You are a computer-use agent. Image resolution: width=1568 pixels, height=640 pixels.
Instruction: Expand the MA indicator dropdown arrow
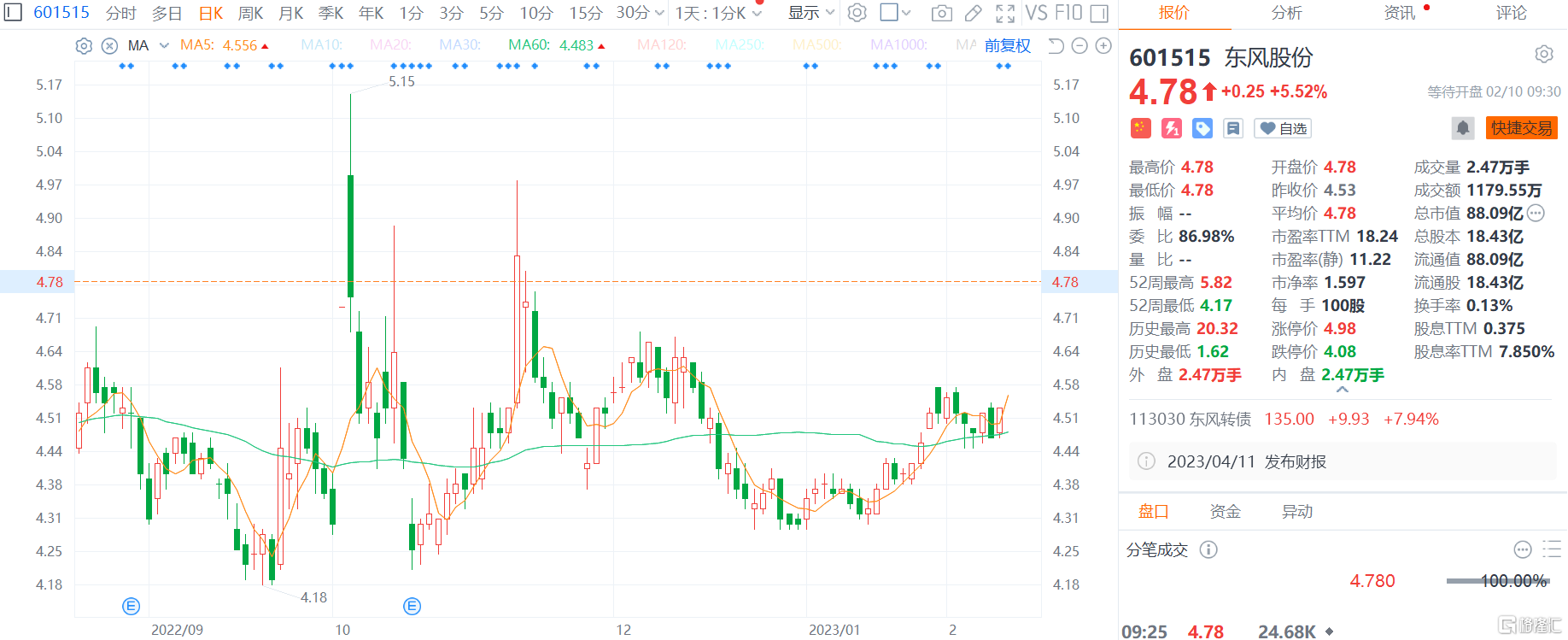pos(164,45)
